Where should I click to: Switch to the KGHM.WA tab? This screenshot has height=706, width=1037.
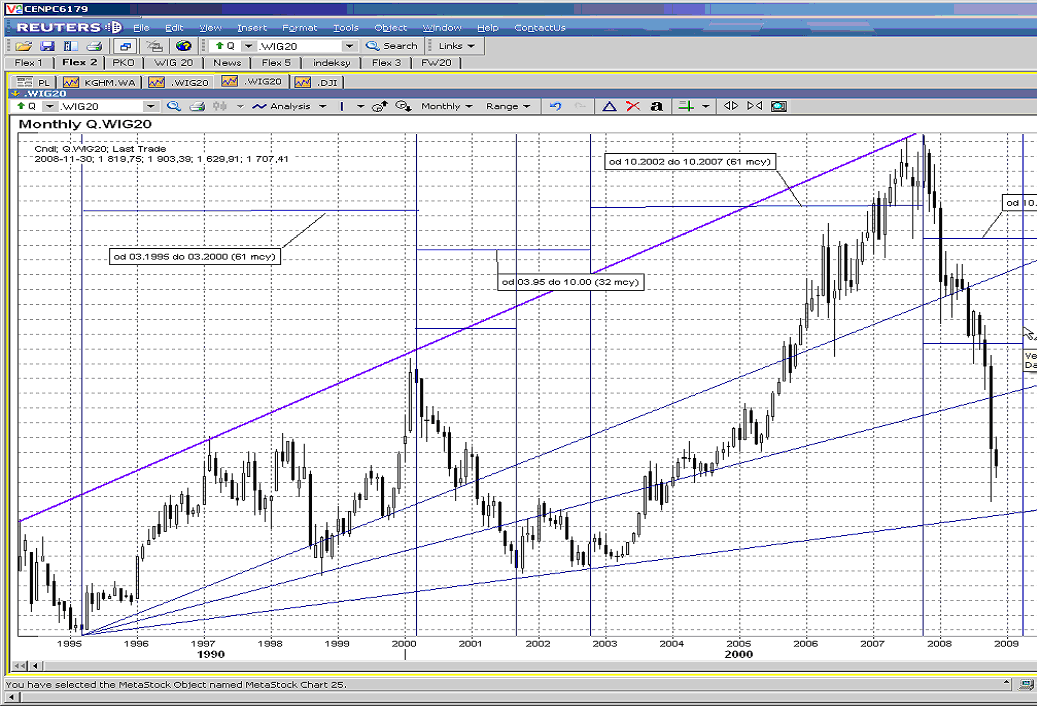pos(104,81)
